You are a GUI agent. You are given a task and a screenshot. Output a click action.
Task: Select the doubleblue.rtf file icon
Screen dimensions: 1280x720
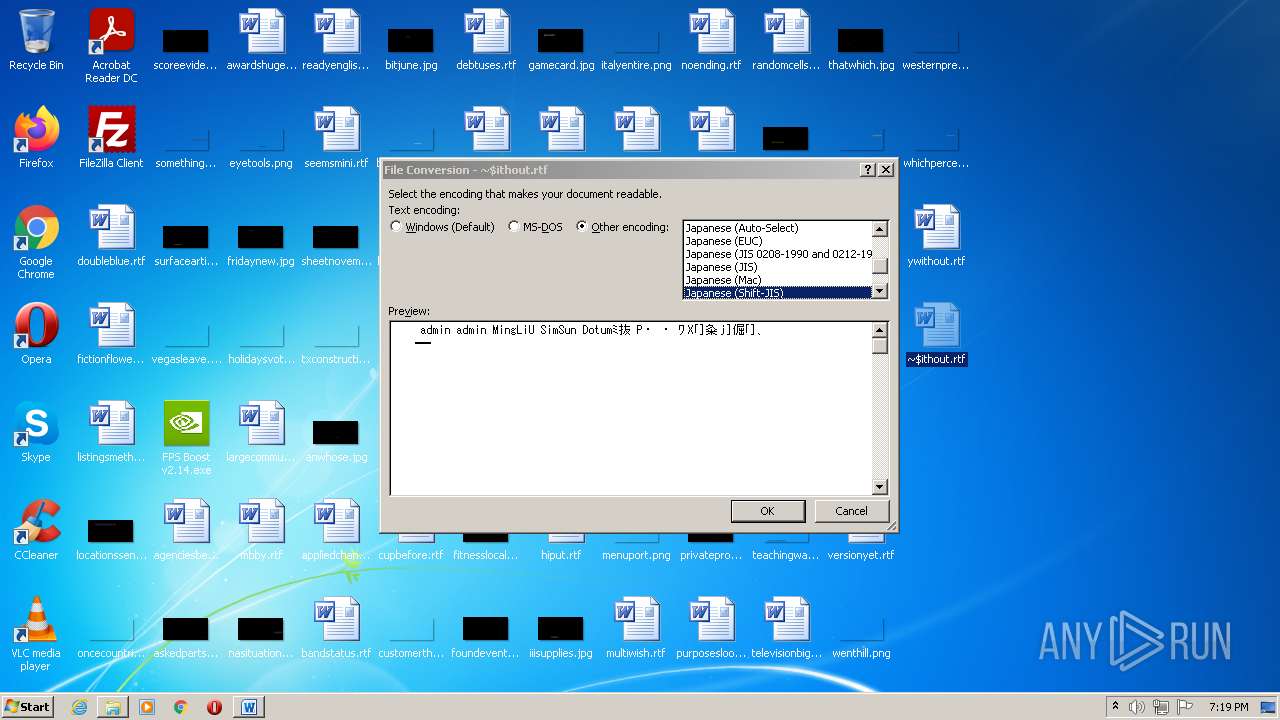point(111,236)
